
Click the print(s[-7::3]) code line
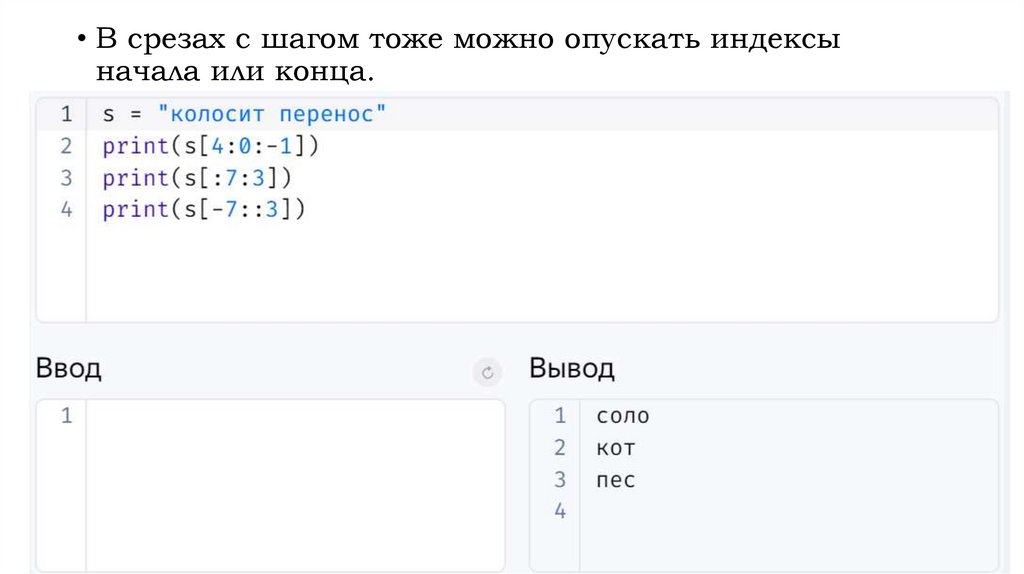203,210
